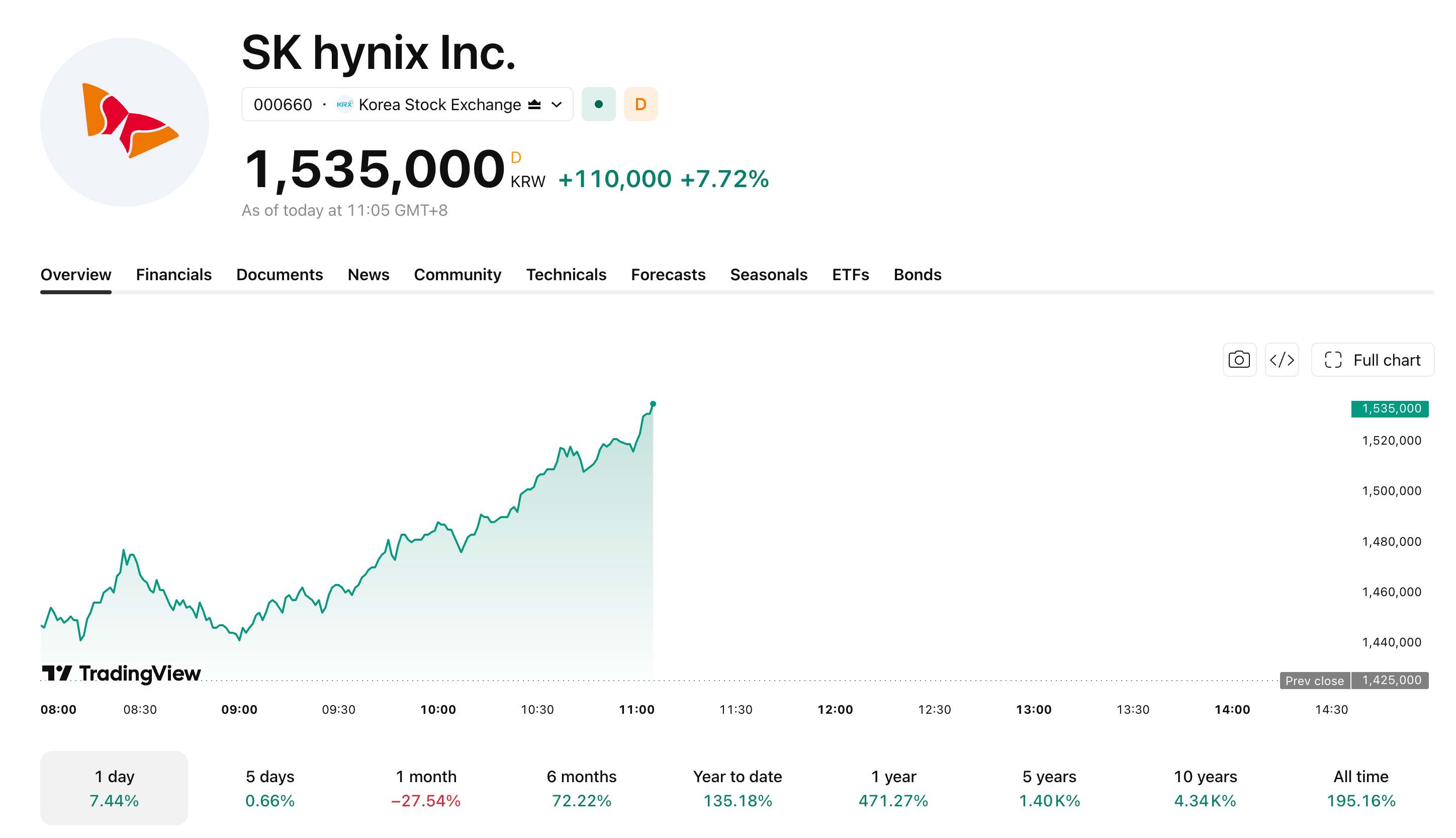Click the +110,000 price change value
Viewport: 1456px width, 838px height.
(614, 179)
